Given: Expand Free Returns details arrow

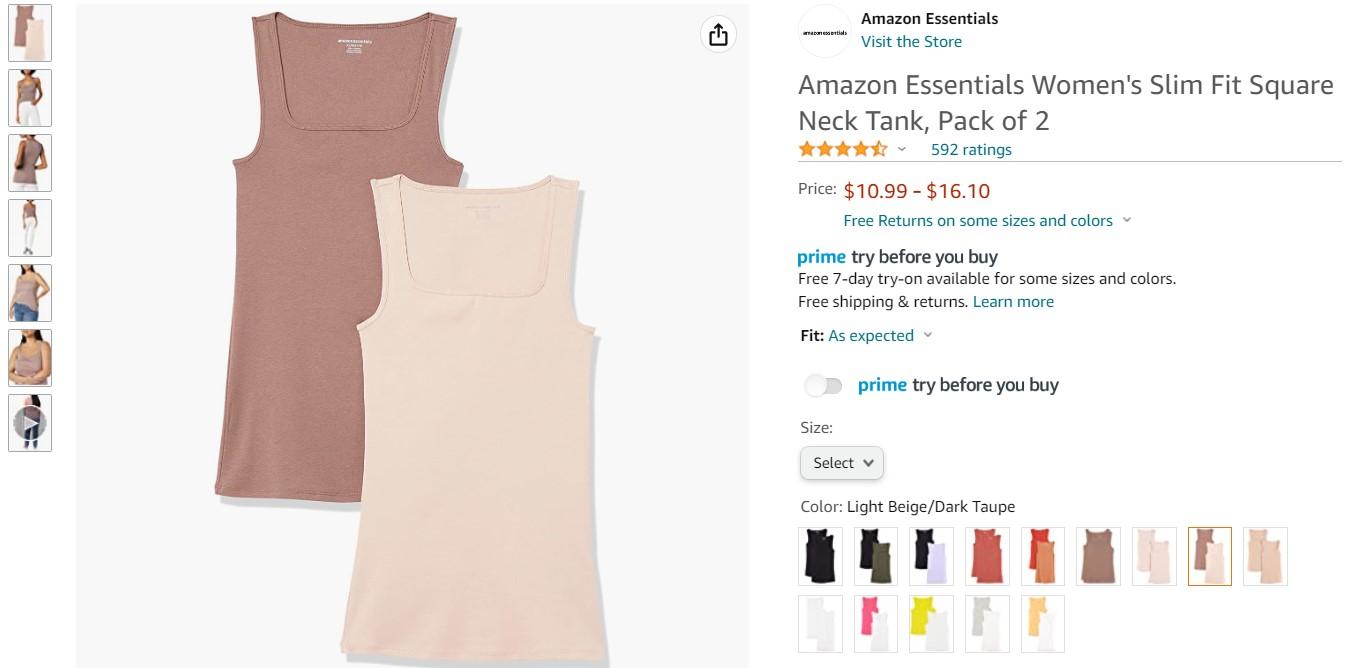Looking at the screenshot, I should click(x=1127, y=221).
